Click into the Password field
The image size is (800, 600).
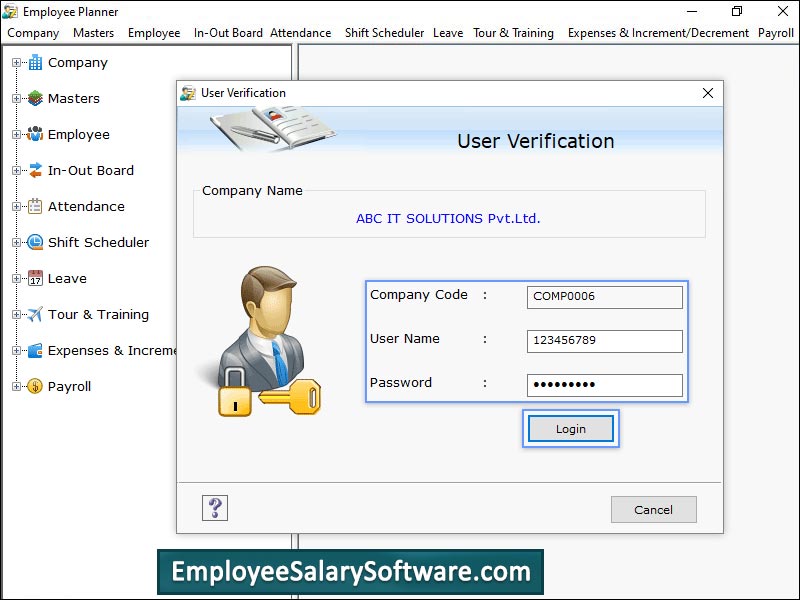(604, 385)
